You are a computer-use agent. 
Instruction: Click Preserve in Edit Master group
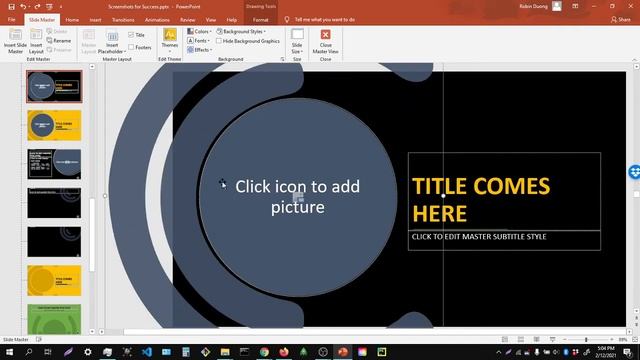coord(59,50)
